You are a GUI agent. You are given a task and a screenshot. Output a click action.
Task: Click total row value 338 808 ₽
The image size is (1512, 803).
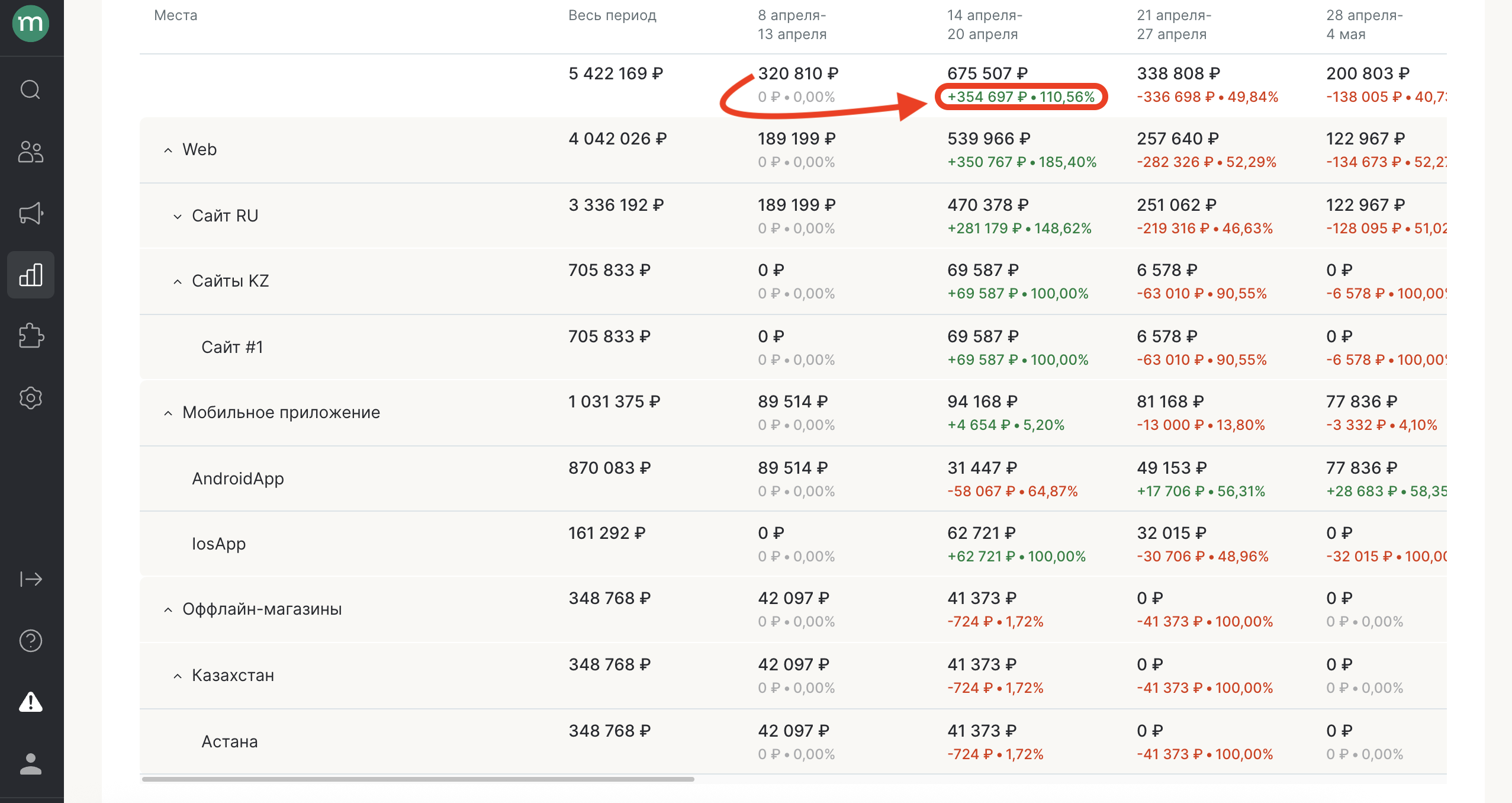(1178, 73)
